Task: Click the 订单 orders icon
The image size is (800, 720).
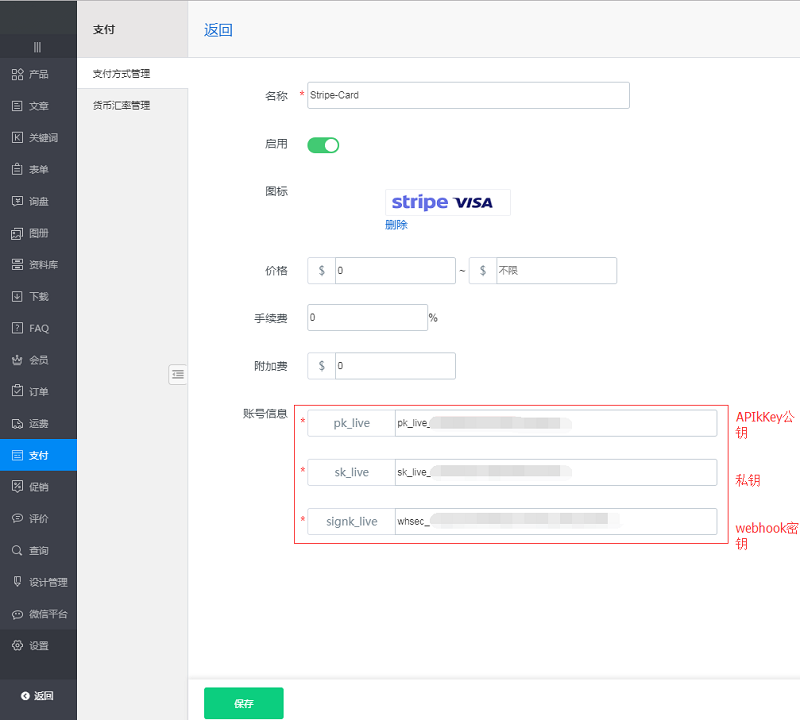Action: [x=17, y=391]
